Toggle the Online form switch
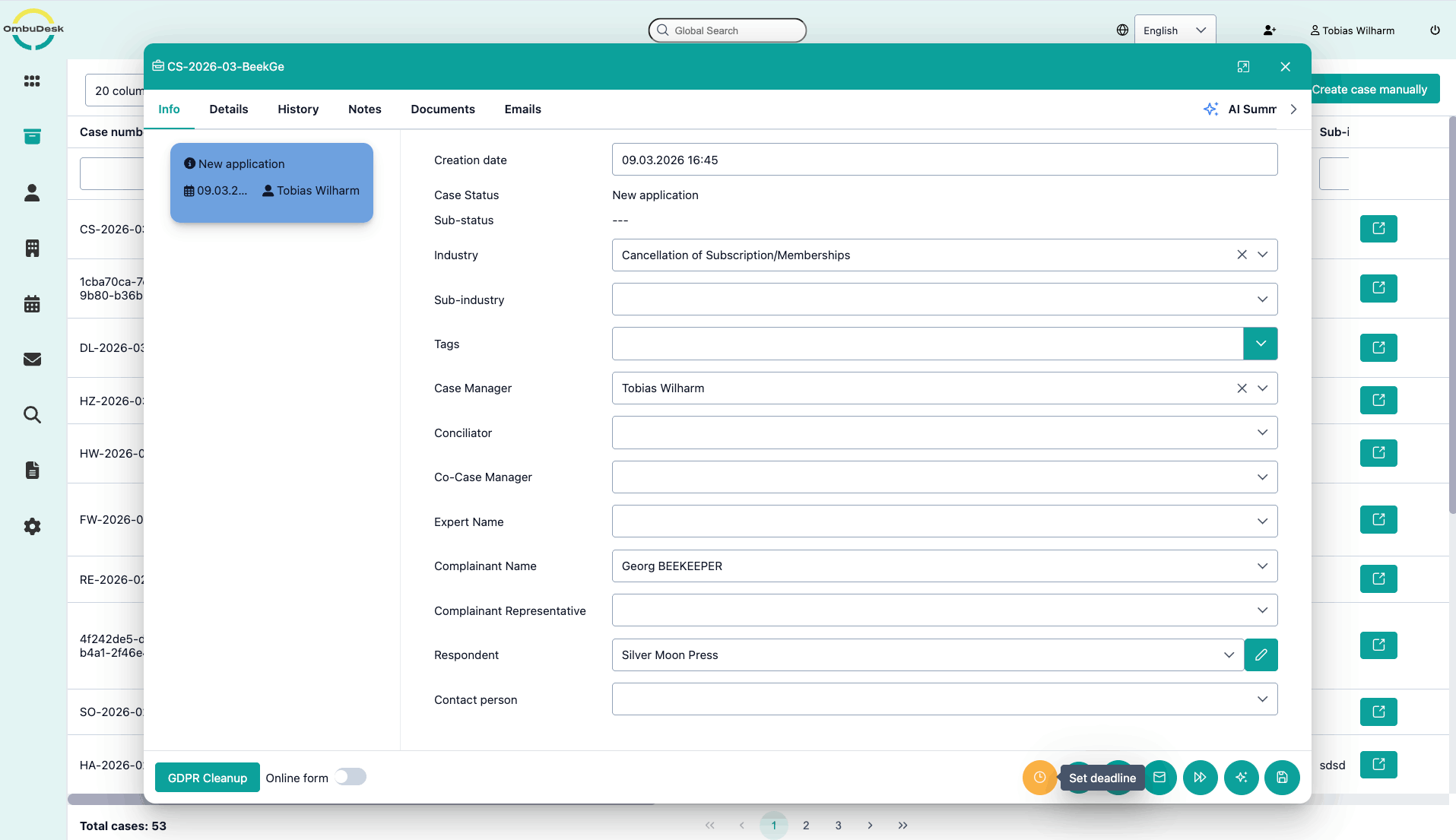Image resolution: width=1456 pixels, height=840 pixels. tap(351, 777)
